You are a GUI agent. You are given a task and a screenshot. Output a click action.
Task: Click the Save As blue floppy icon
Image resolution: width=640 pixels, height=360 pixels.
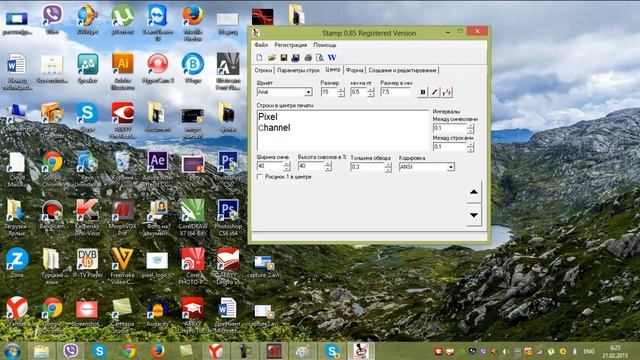click(x=295, y=58)
